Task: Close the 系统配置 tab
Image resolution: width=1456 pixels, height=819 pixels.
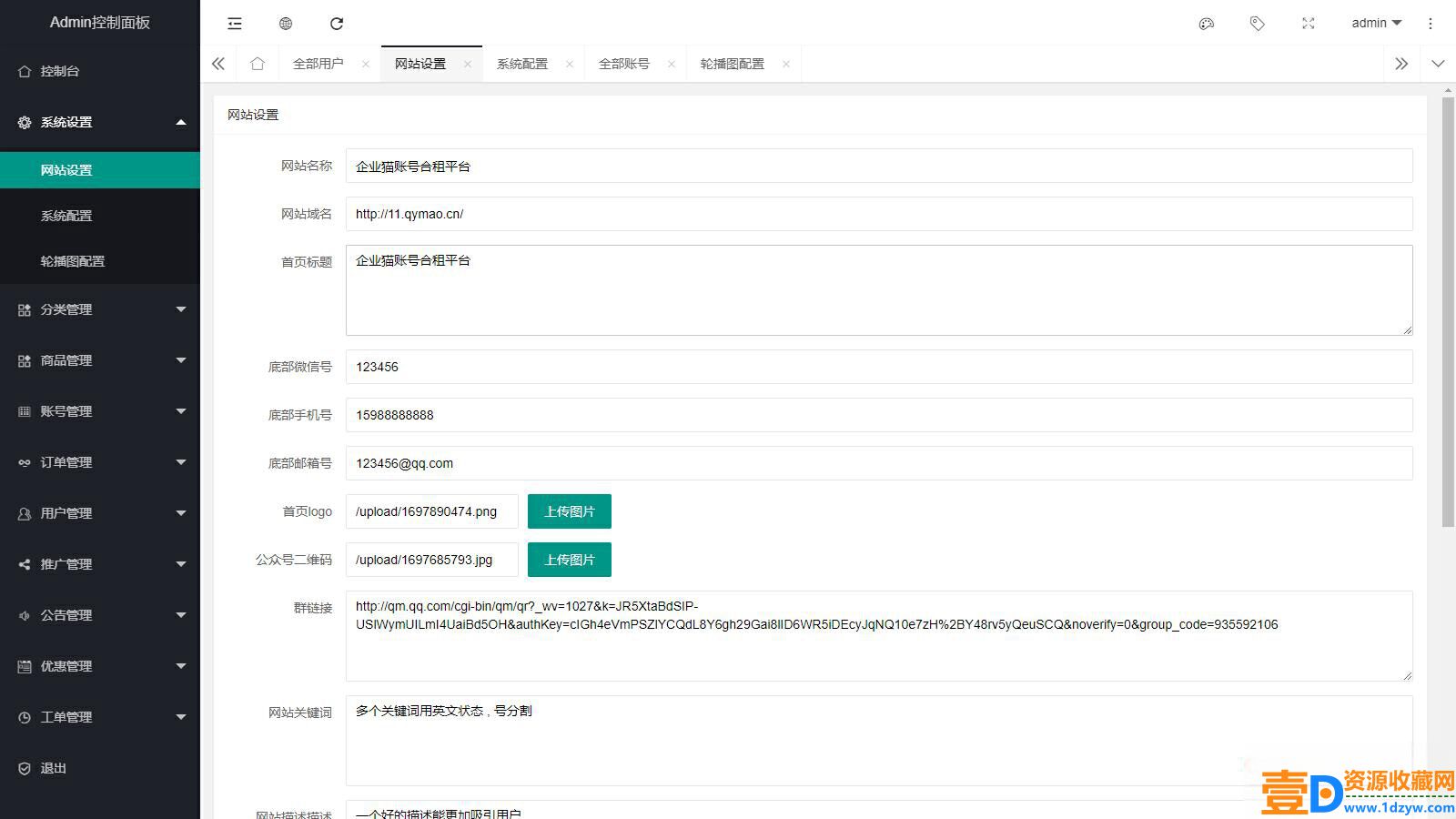Action: pyautogui.click(x=570, y=64)
